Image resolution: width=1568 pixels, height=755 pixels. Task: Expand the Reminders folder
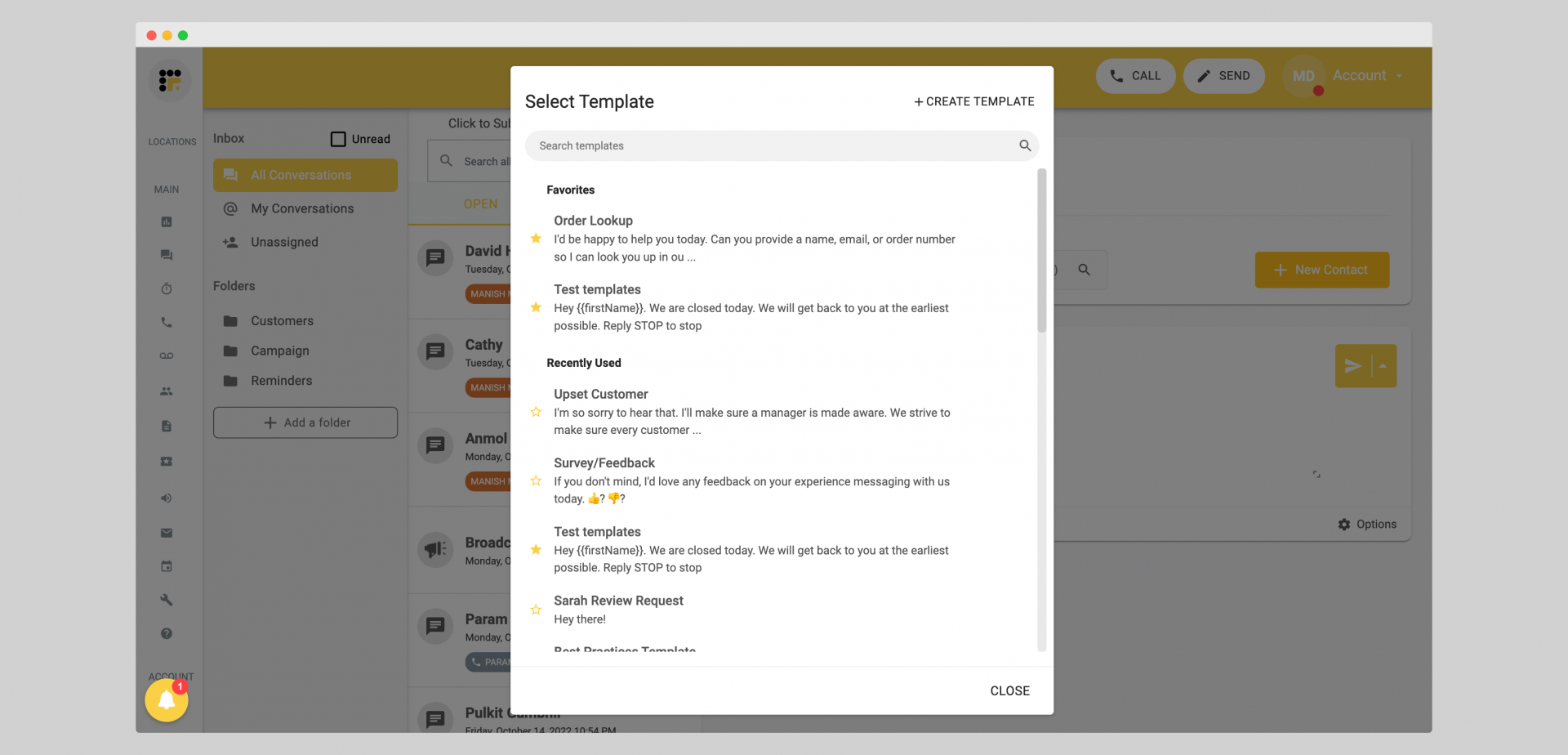(281, 380)
